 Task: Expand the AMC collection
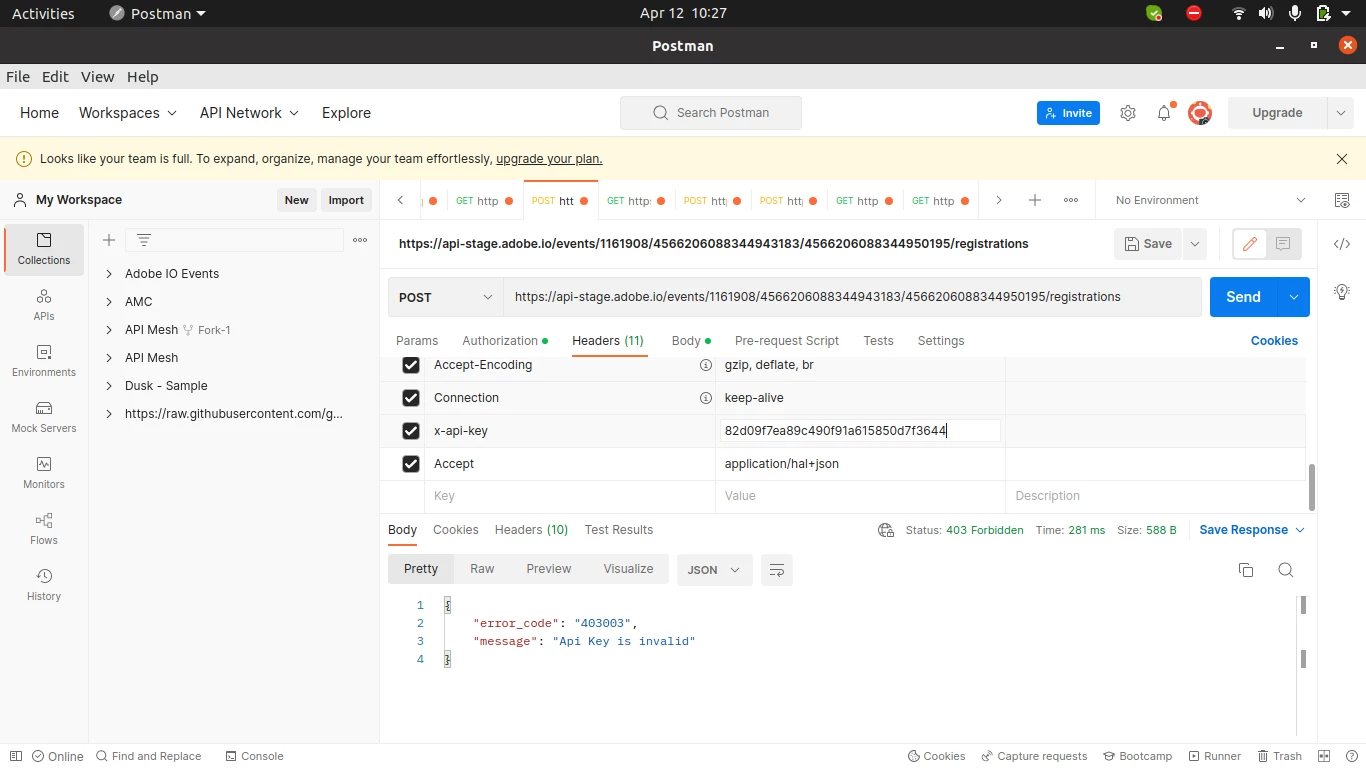click(x=109, y=302)
